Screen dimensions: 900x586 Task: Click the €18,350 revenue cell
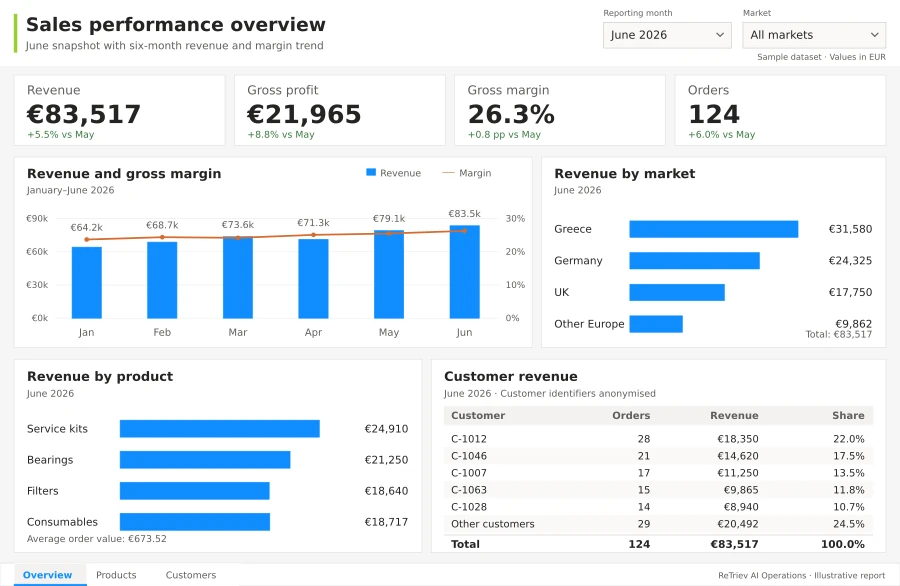point(738,438)
